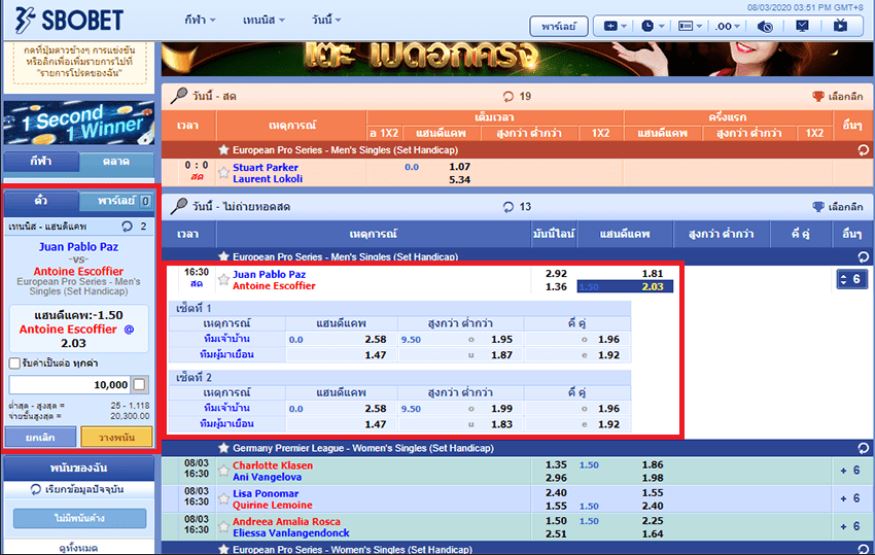Select the พาร์เลย์ 0 bet slip tab
Image resolution: width=875 pixels, height=555 pixels.
116,201
